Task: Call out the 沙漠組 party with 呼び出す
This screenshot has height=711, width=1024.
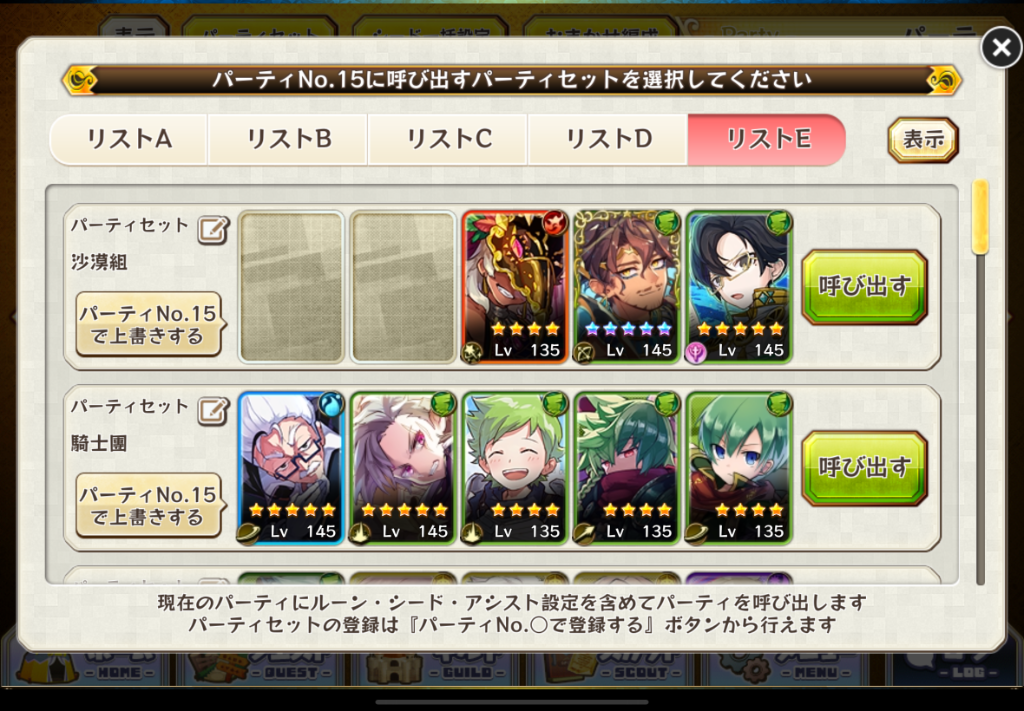Action: coord(865,287)
